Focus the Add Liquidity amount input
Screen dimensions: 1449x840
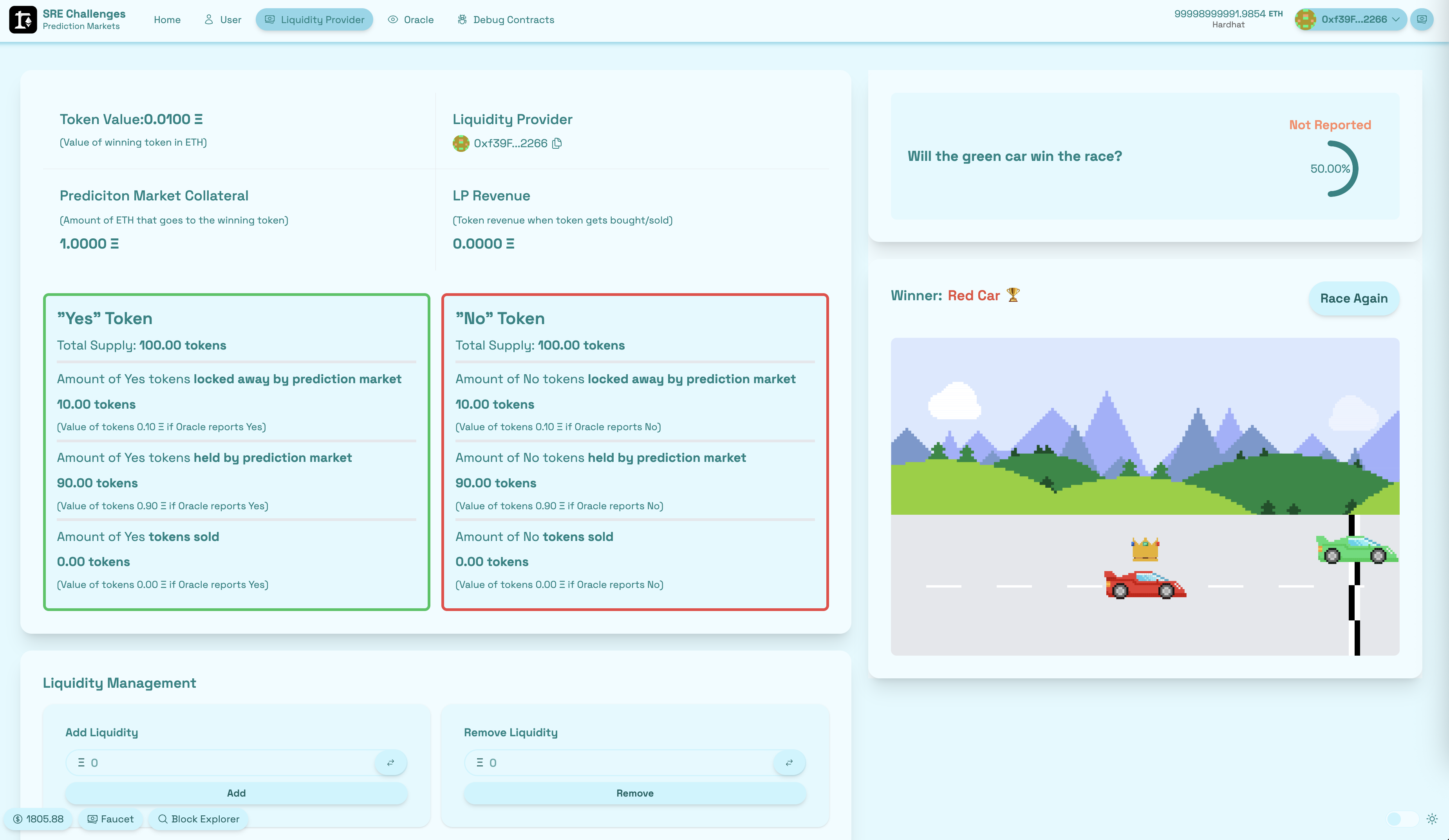pos(230,762)
